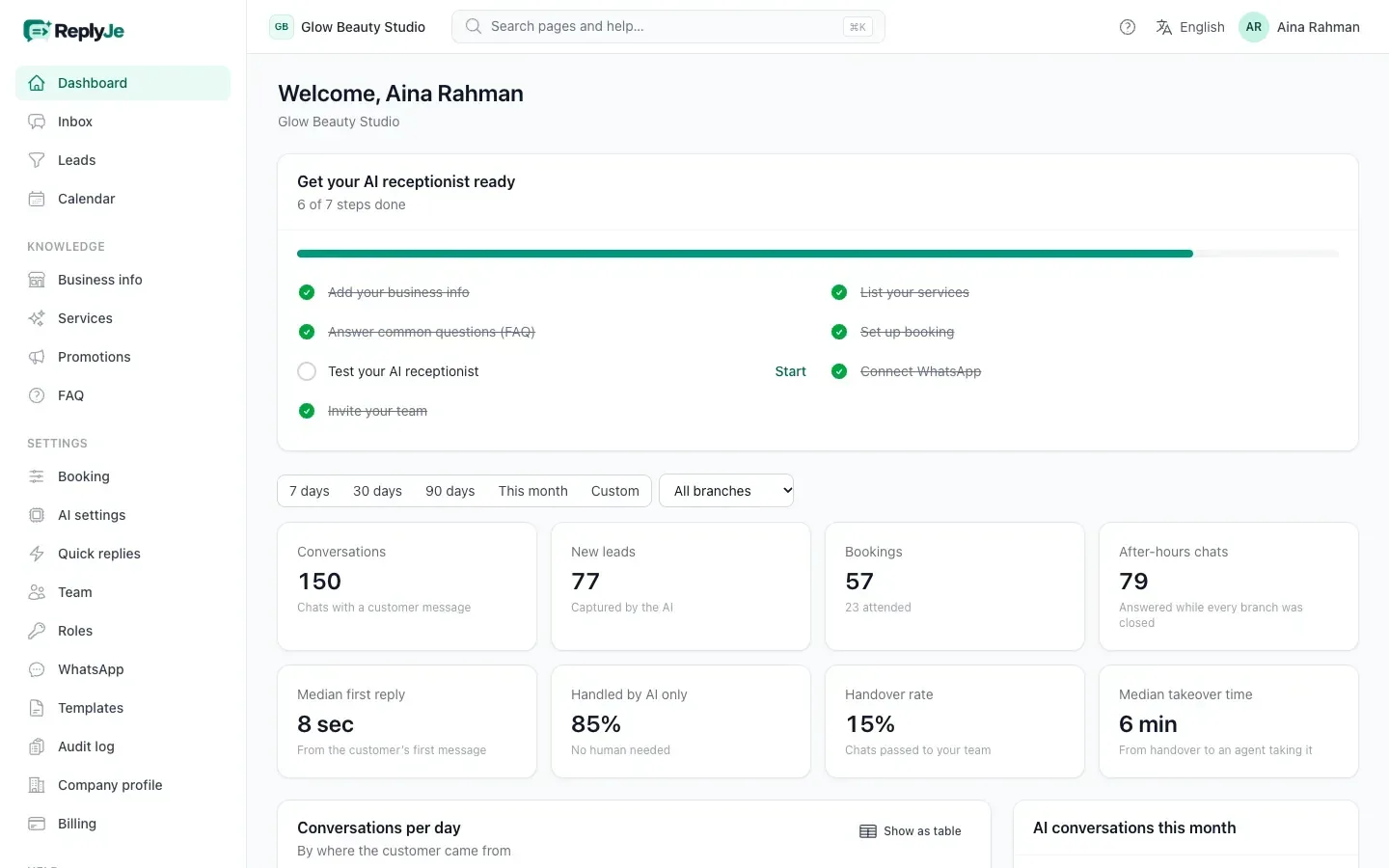Viewport: 1389px width, 868px height.
Task: Click the checkmark beside Add your business info
Action: pos(307,292)
